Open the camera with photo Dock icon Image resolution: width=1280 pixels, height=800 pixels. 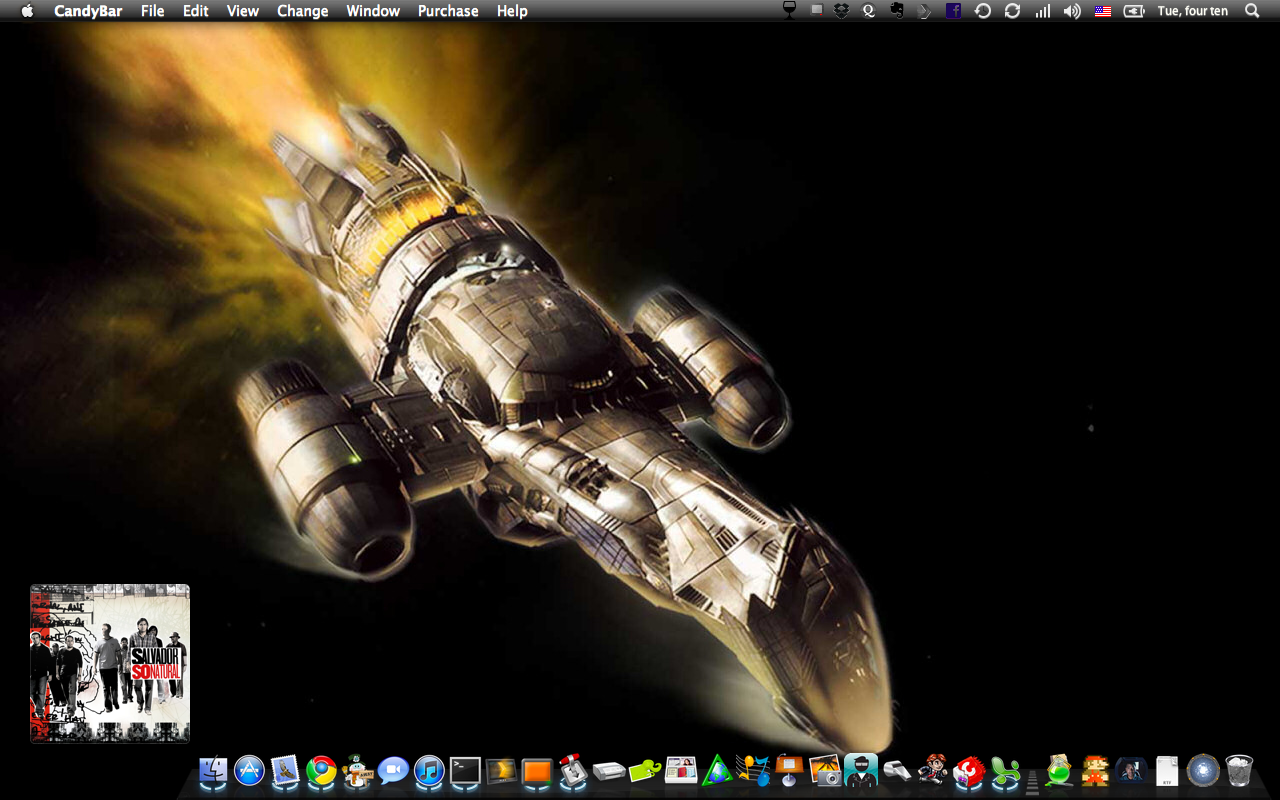coord(825,770)
